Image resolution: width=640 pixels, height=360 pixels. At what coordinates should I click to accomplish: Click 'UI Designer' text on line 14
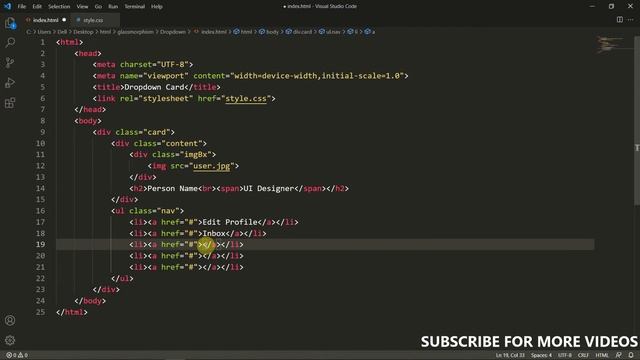(x=269, y=188)
